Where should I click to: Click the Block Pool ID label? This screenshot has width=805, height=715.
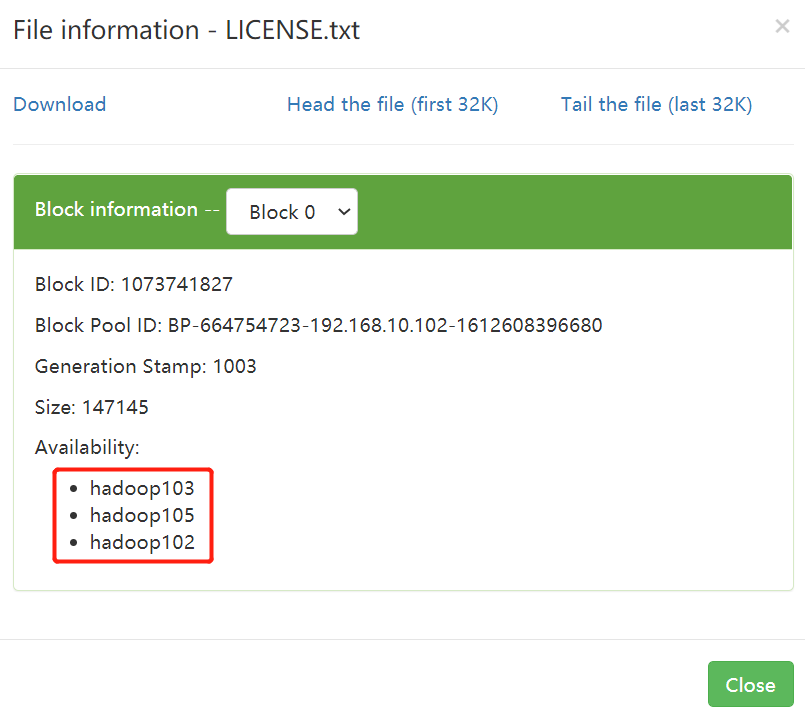pos(97,325)
